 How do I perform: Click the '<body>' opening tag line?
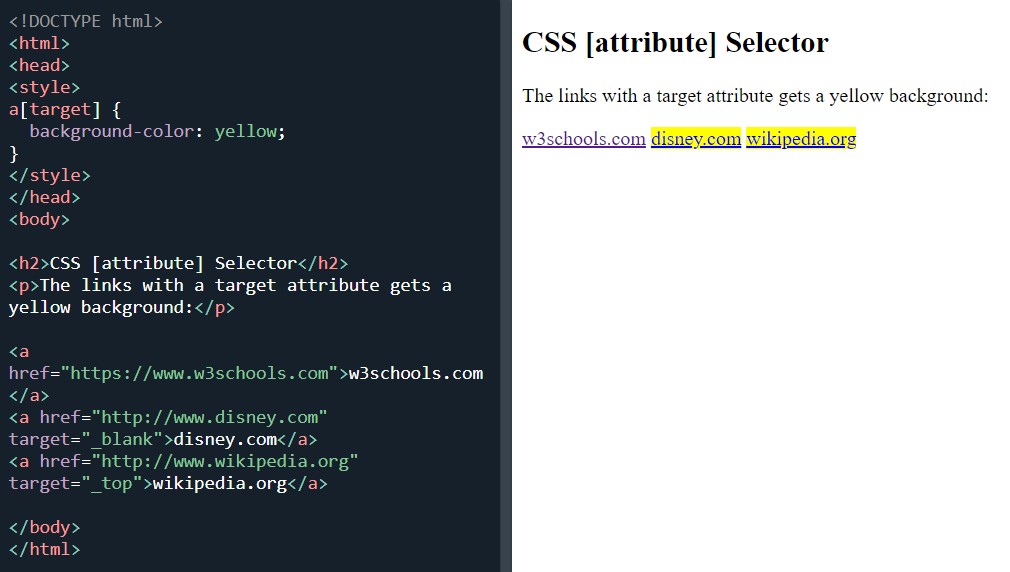click(x=39, y=220)
